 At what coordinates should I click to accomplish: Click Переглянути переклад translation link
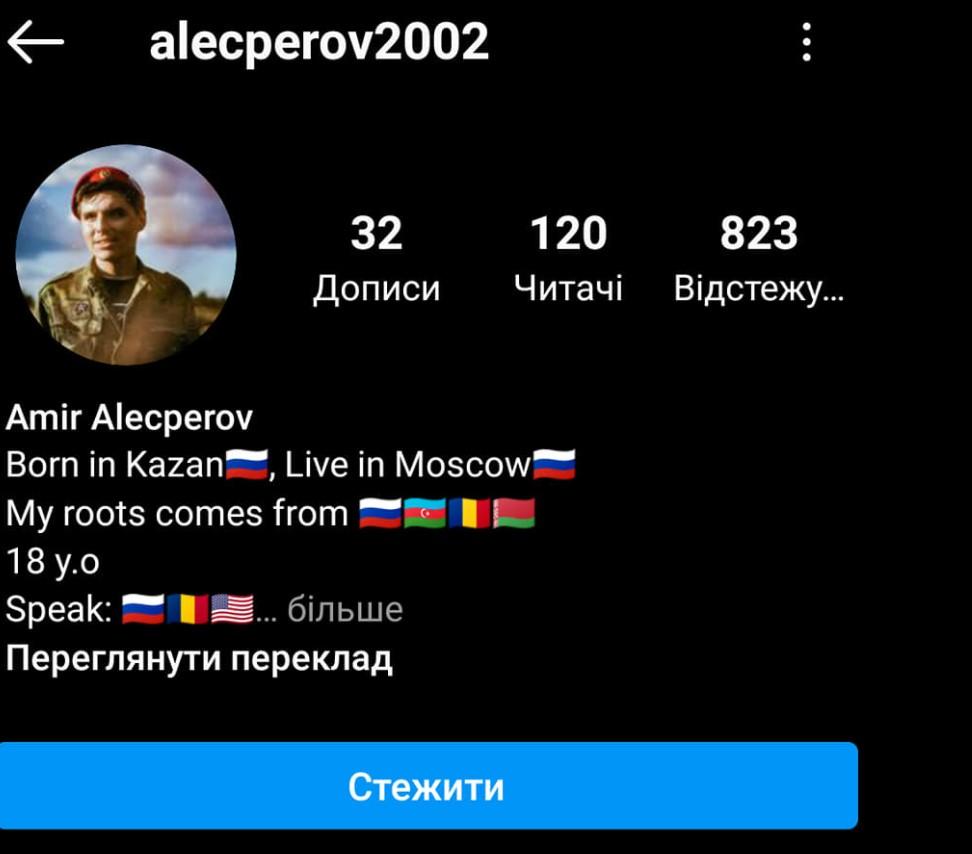[x=199, y=658]
